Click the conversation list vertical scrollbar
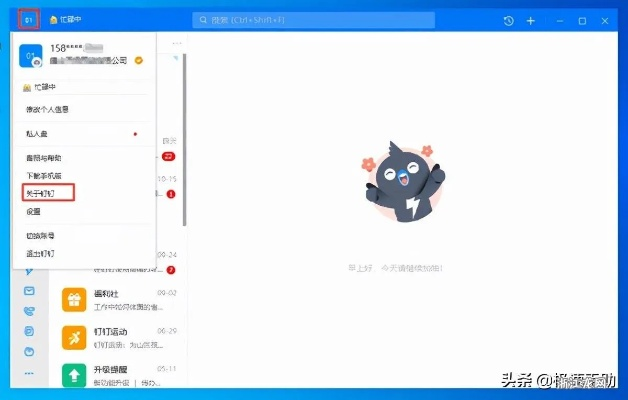 pyautogui.click(x=184, y=140)
